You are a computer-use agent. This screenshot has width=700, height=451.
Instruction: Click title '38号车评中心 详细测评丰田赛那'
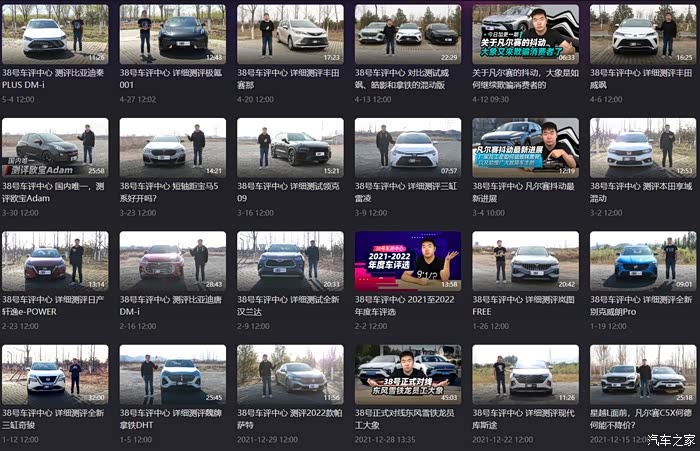tap(288, 79)
